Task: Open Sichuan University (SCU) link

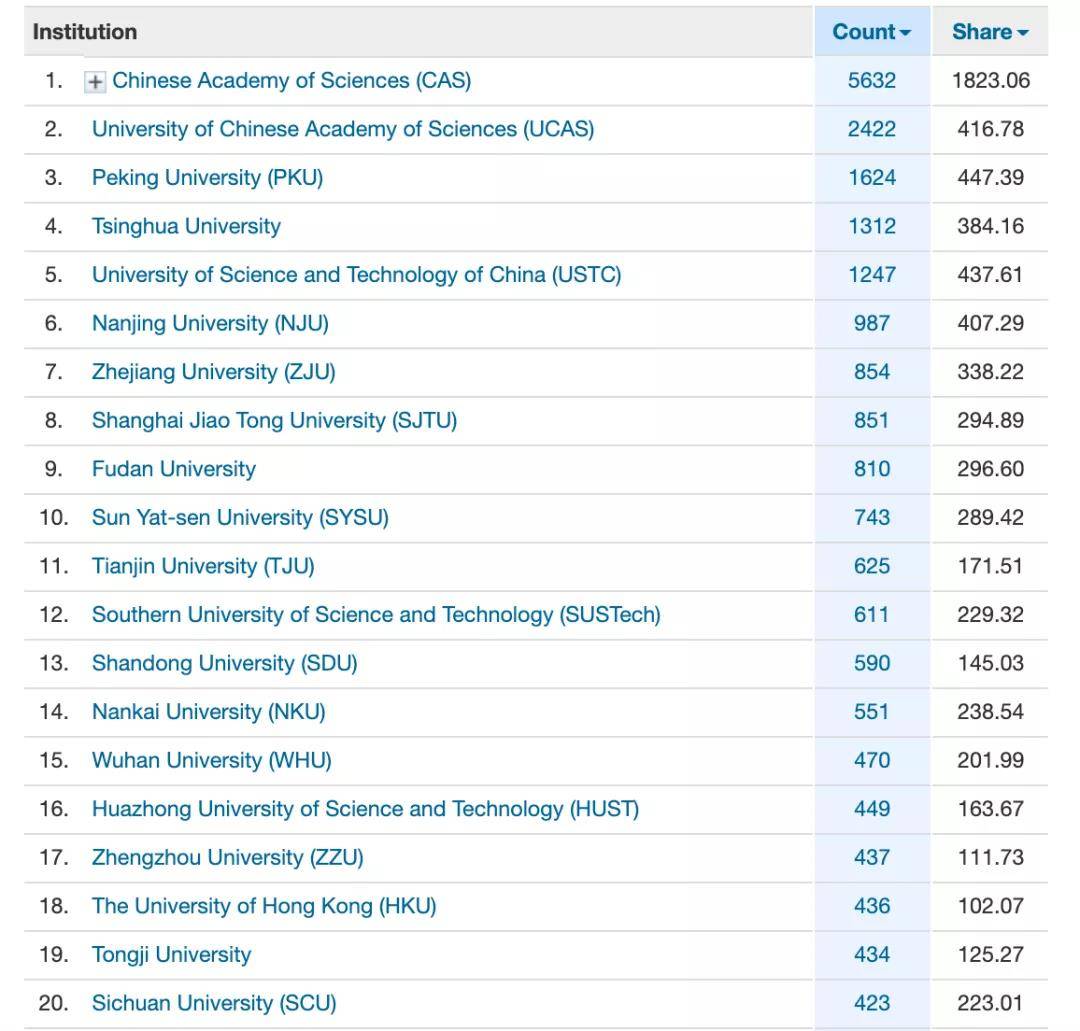Action: [214, 1003]
